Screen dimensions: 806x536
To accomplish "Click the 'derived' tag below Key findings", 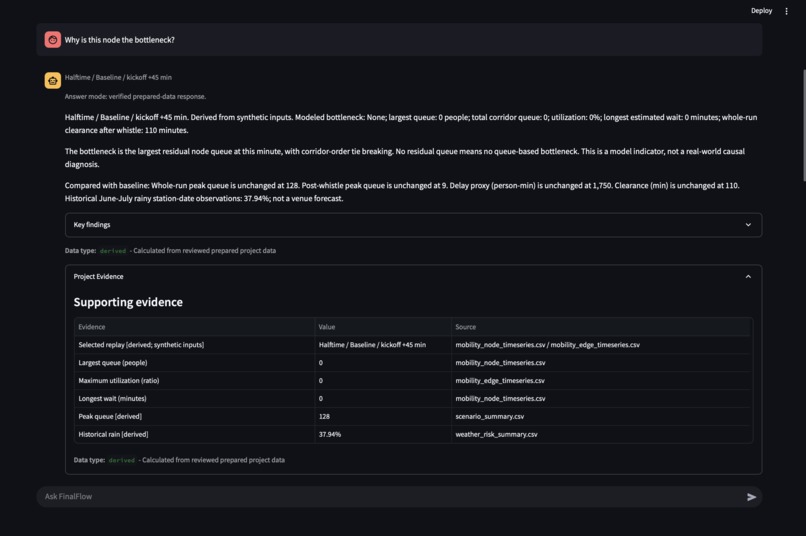I will (113, 251).
